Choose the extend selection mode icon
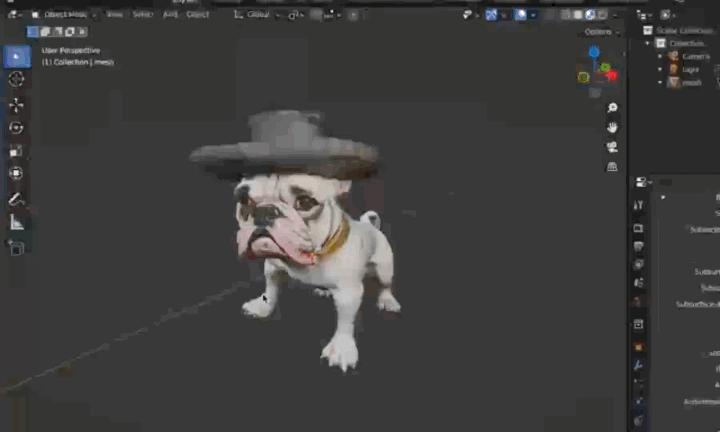This screenshot has width=720, height=432. click(x=45, y=32)
